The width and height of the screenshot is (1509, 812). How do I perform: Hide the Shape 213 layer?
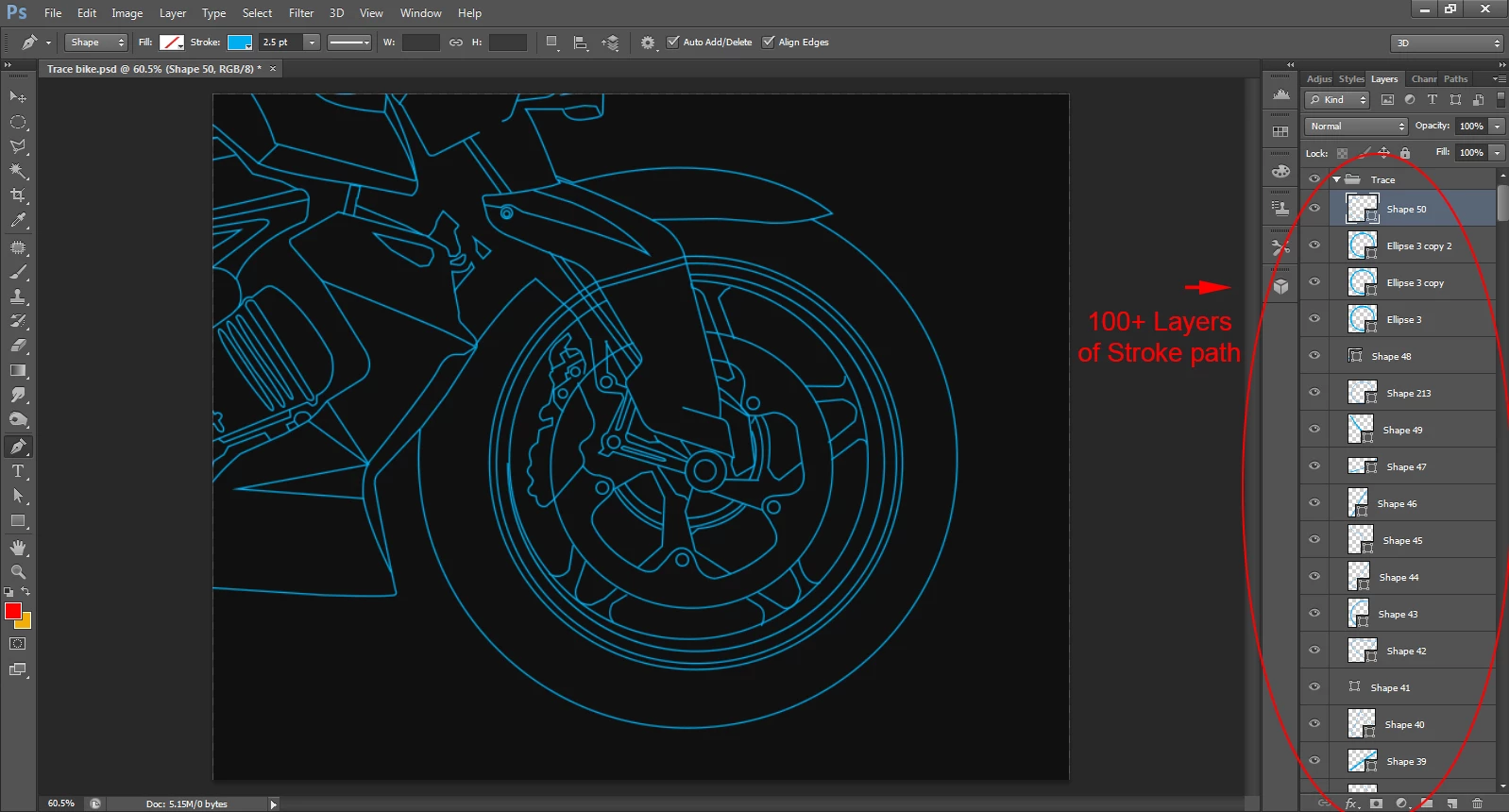point(1314,393)
